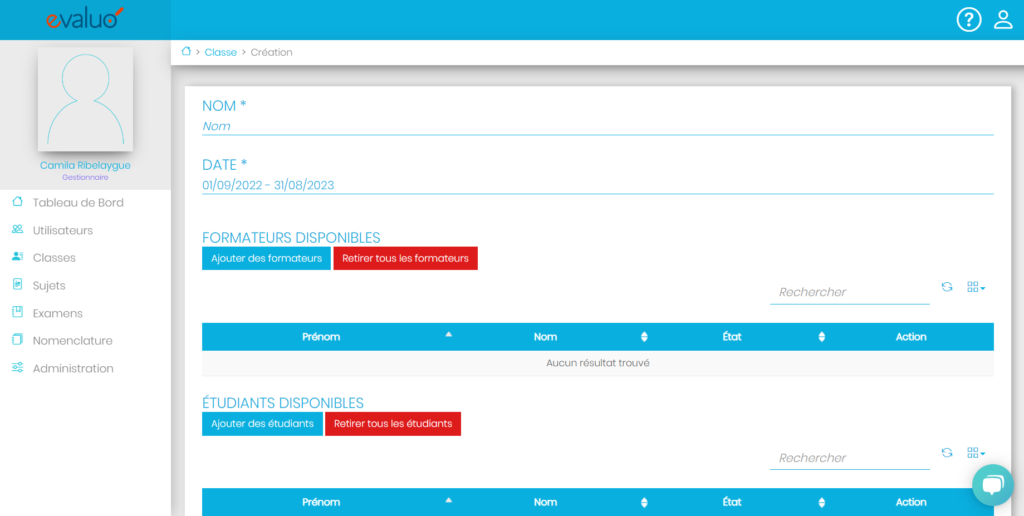
Task: Click the evaluo logo
Action: pos(85,19)
